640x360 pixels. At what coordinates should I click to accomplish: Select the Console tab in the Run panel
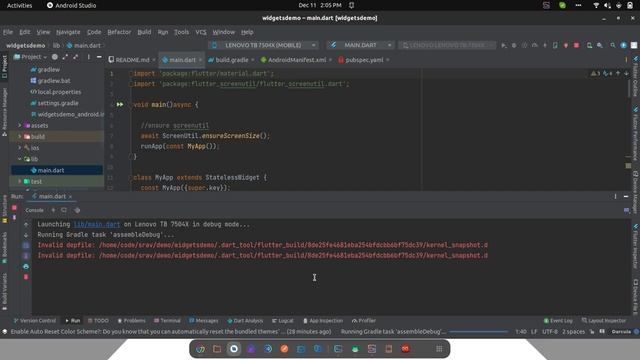point(34,210)
